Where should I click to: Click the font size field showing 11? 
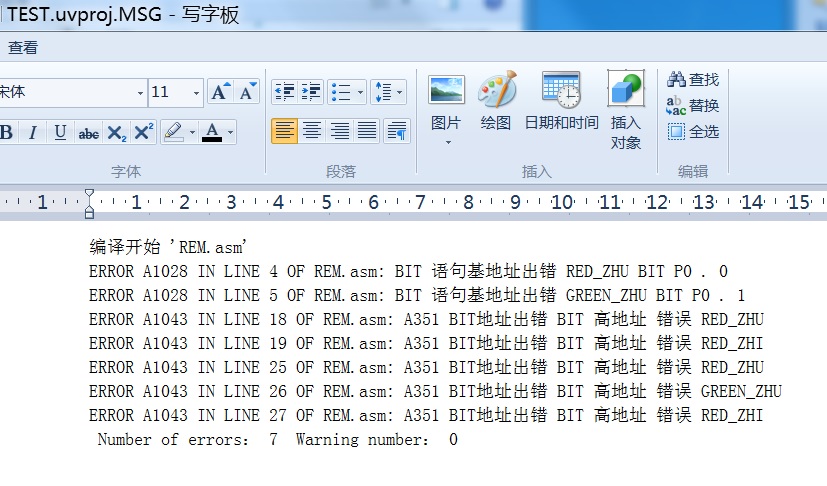pos(169,92)
